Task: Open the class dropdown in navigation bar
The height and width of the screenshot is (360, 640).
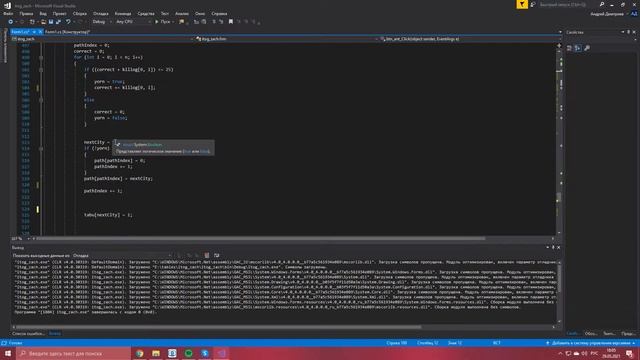Action: coord(286,39)
